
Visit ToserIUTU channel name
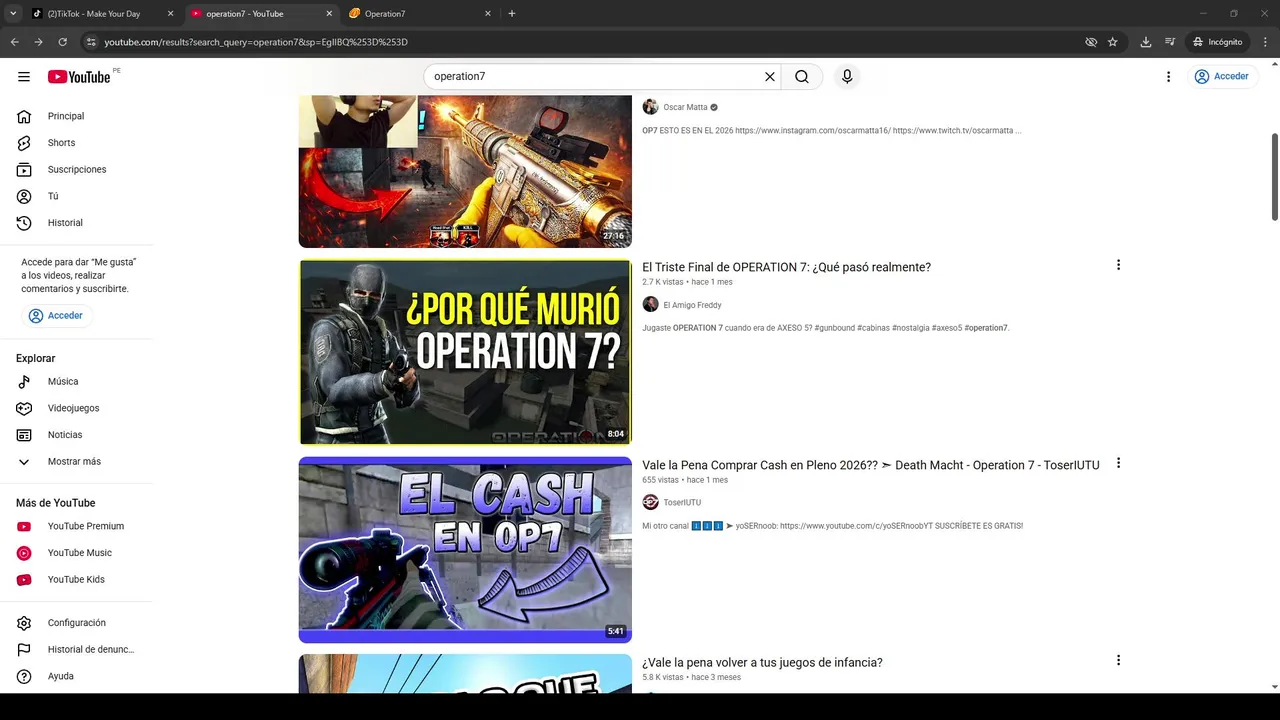(682, 503)
